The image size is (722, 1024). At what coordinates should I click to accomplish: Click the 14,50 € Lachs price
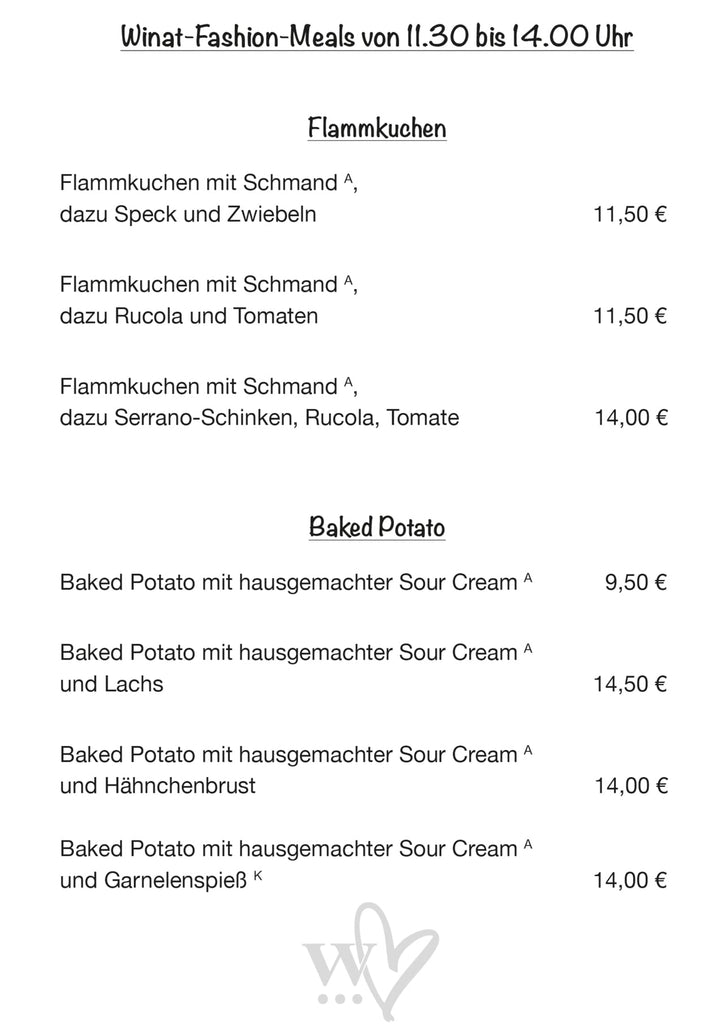pyautogui.click(x=629, y=684)
